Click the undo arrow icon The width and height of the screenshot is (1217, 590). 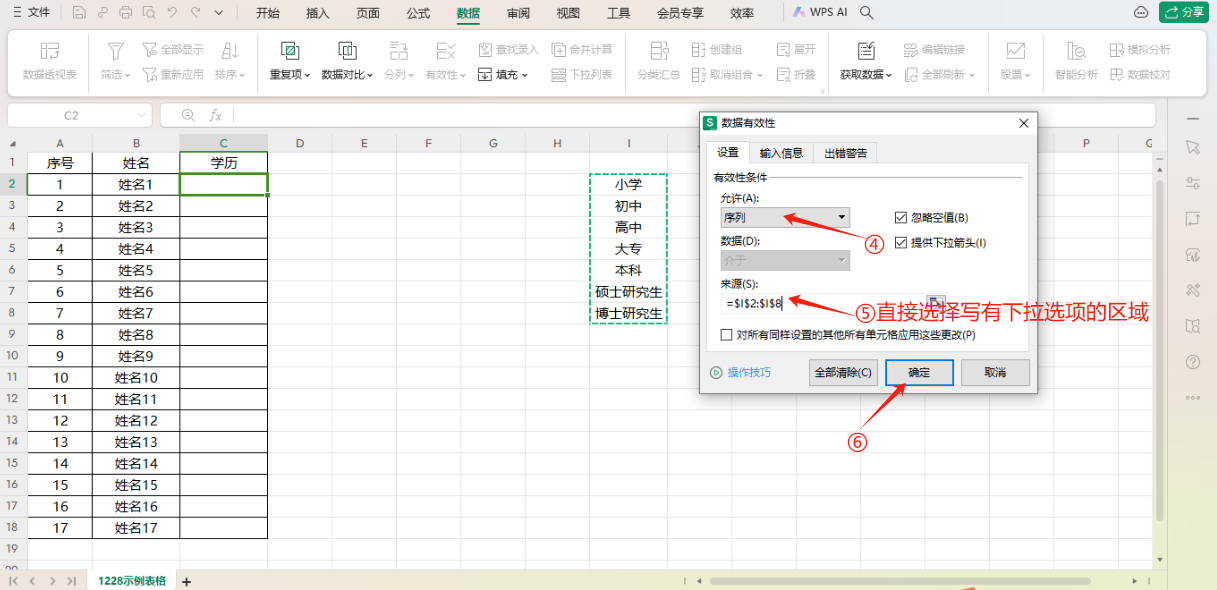pos(172,13)
